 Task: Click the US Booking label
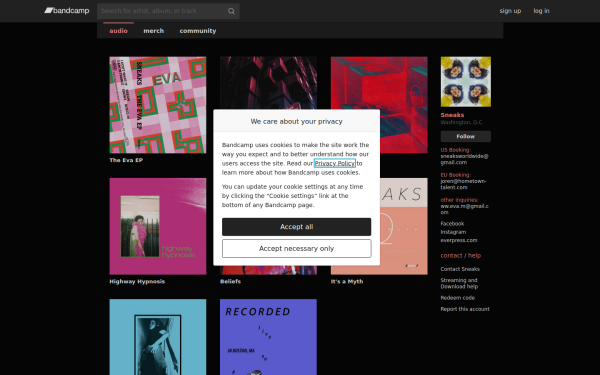(456, 150)
